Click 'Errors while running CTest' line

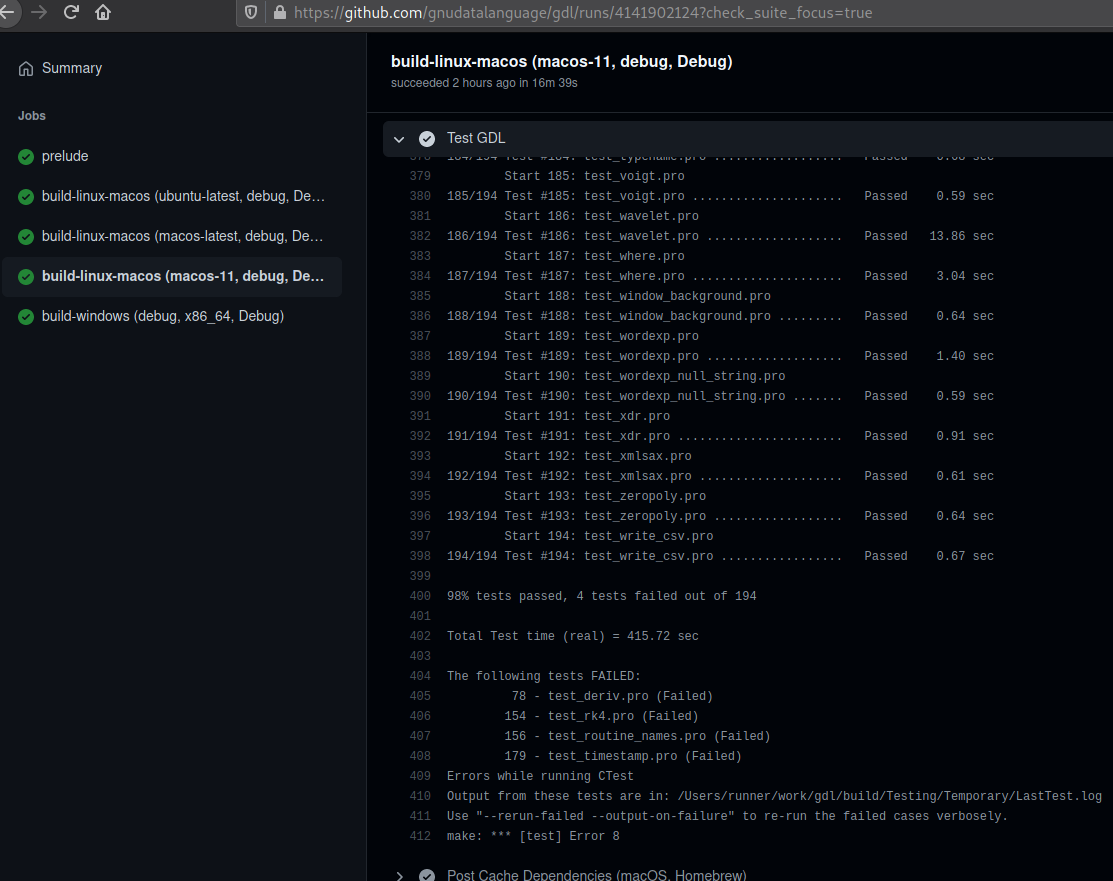click(540, 777)
